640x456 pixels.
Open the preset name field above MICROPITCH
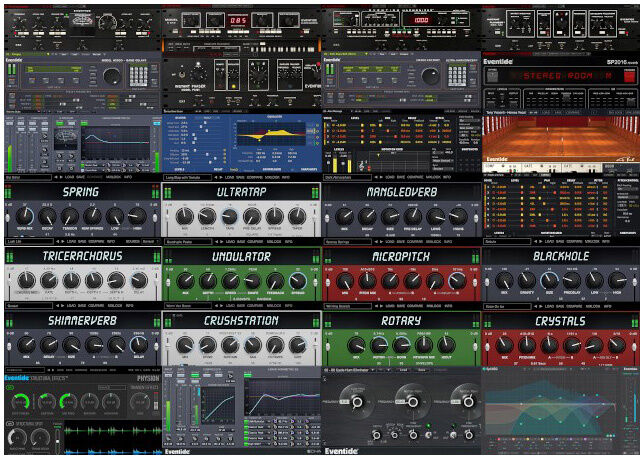(x=348, y=242)
